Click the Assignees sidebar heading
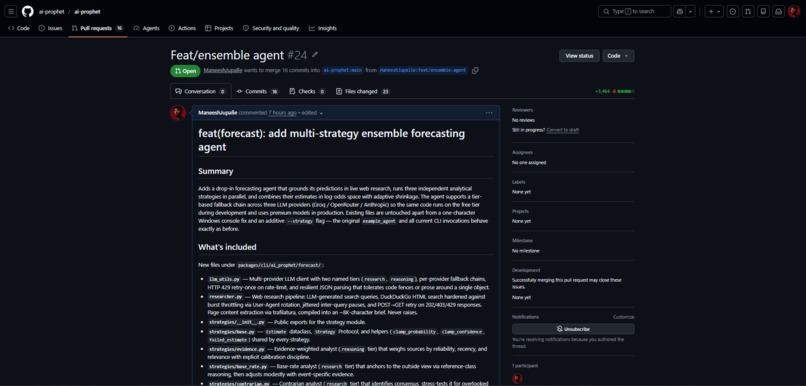806x386 pixels. 522,153
